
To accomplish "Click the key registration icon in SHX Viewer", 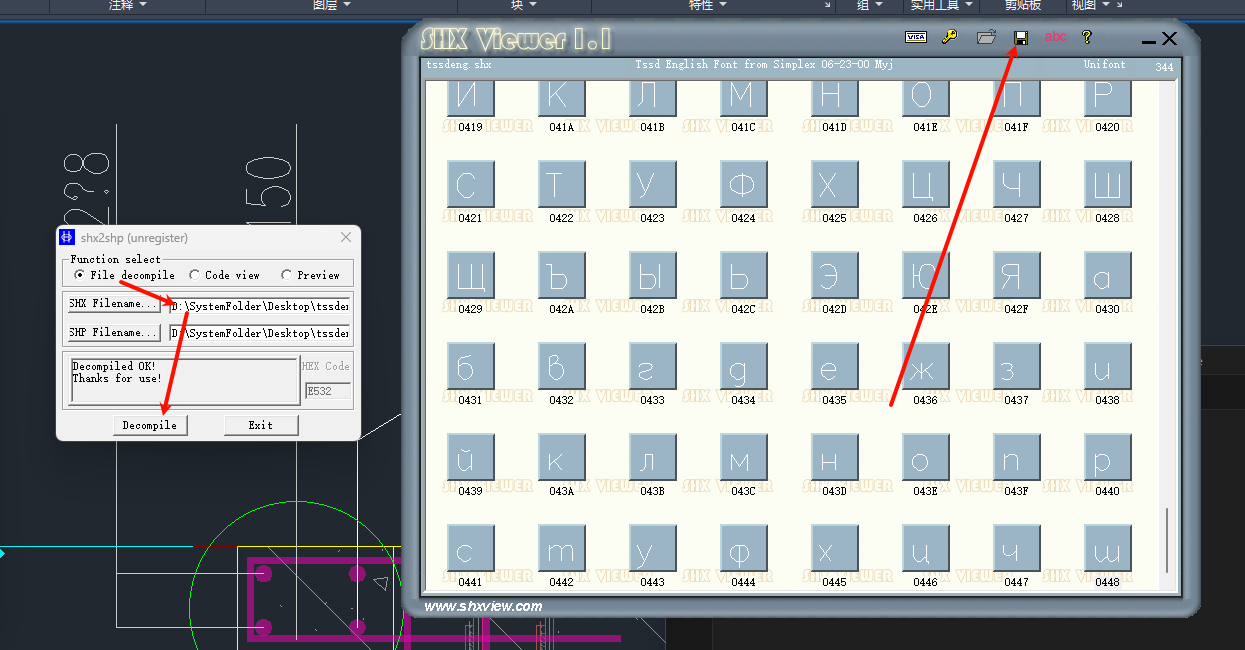I will [x=950, y=37].
